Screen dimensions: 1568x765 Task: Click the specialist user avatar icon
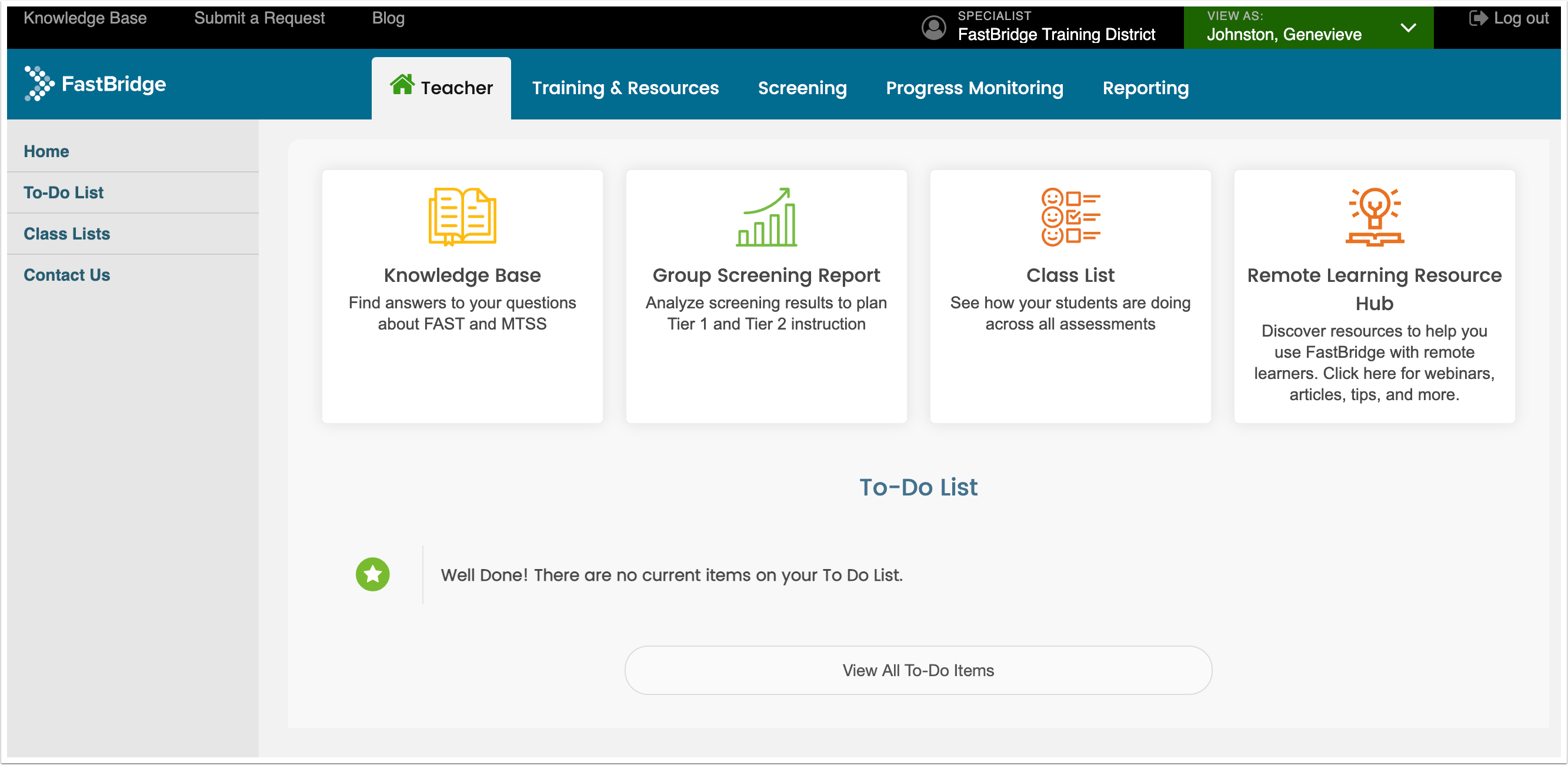934,28
